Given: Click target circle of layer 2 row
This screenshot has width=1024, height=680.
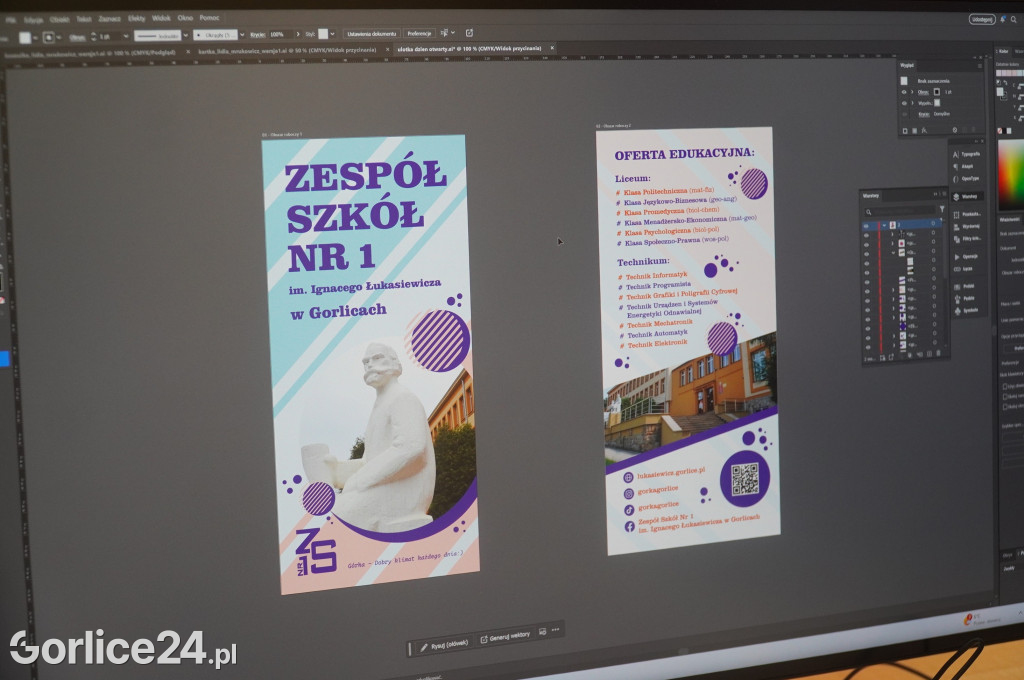Looking at the screenshot, I should (933, 223).
